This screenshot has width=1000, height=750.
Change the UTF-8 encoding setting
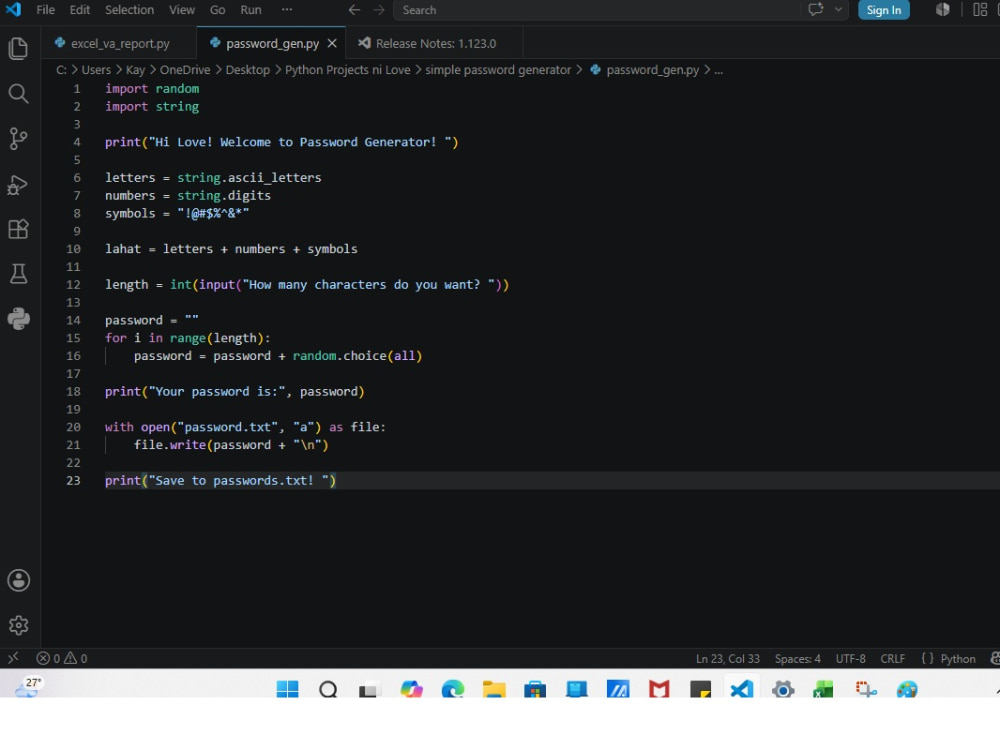pos(850,658)
